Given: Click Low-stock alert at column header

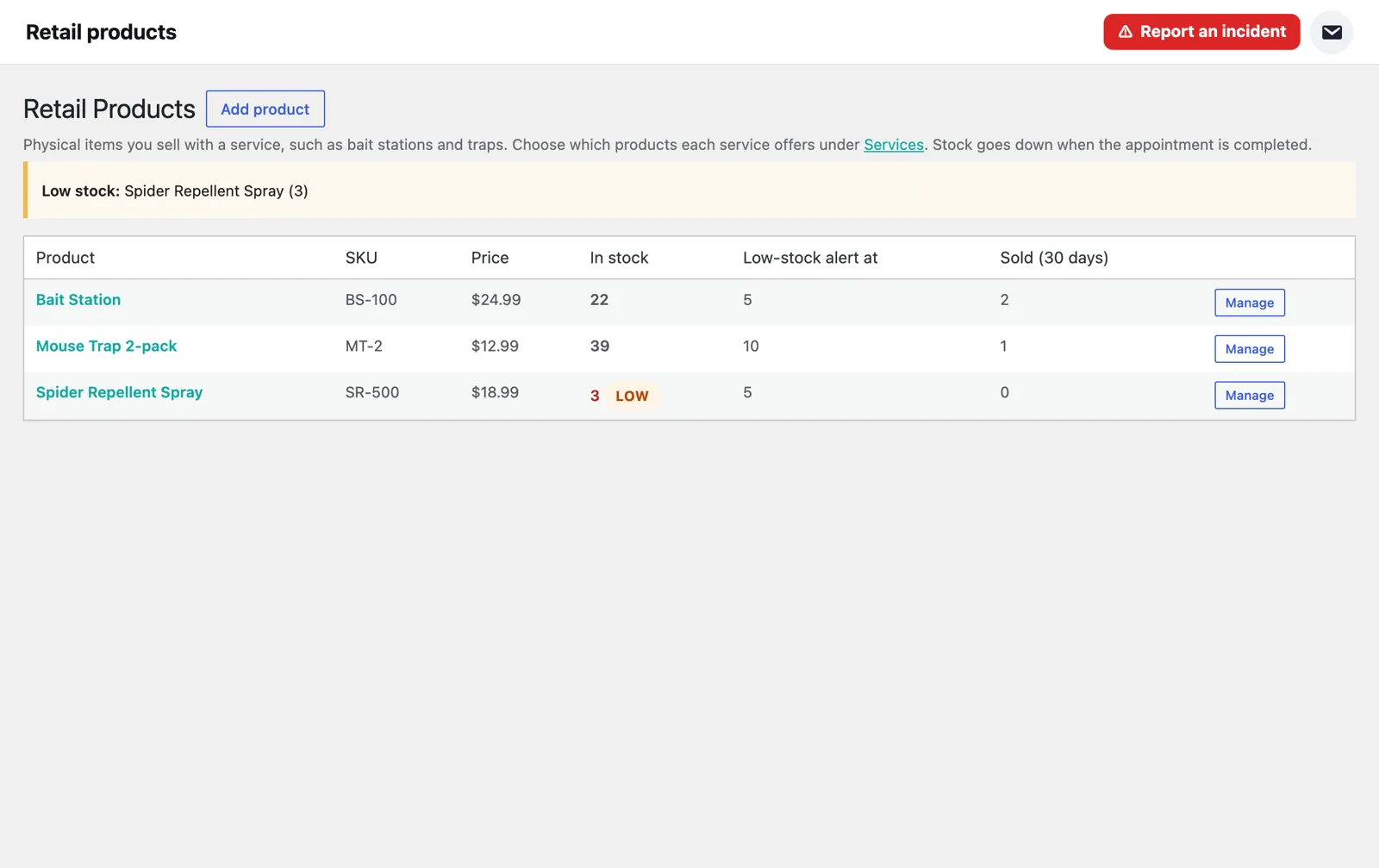Looking at the screenshot, I should pos(810,258).
